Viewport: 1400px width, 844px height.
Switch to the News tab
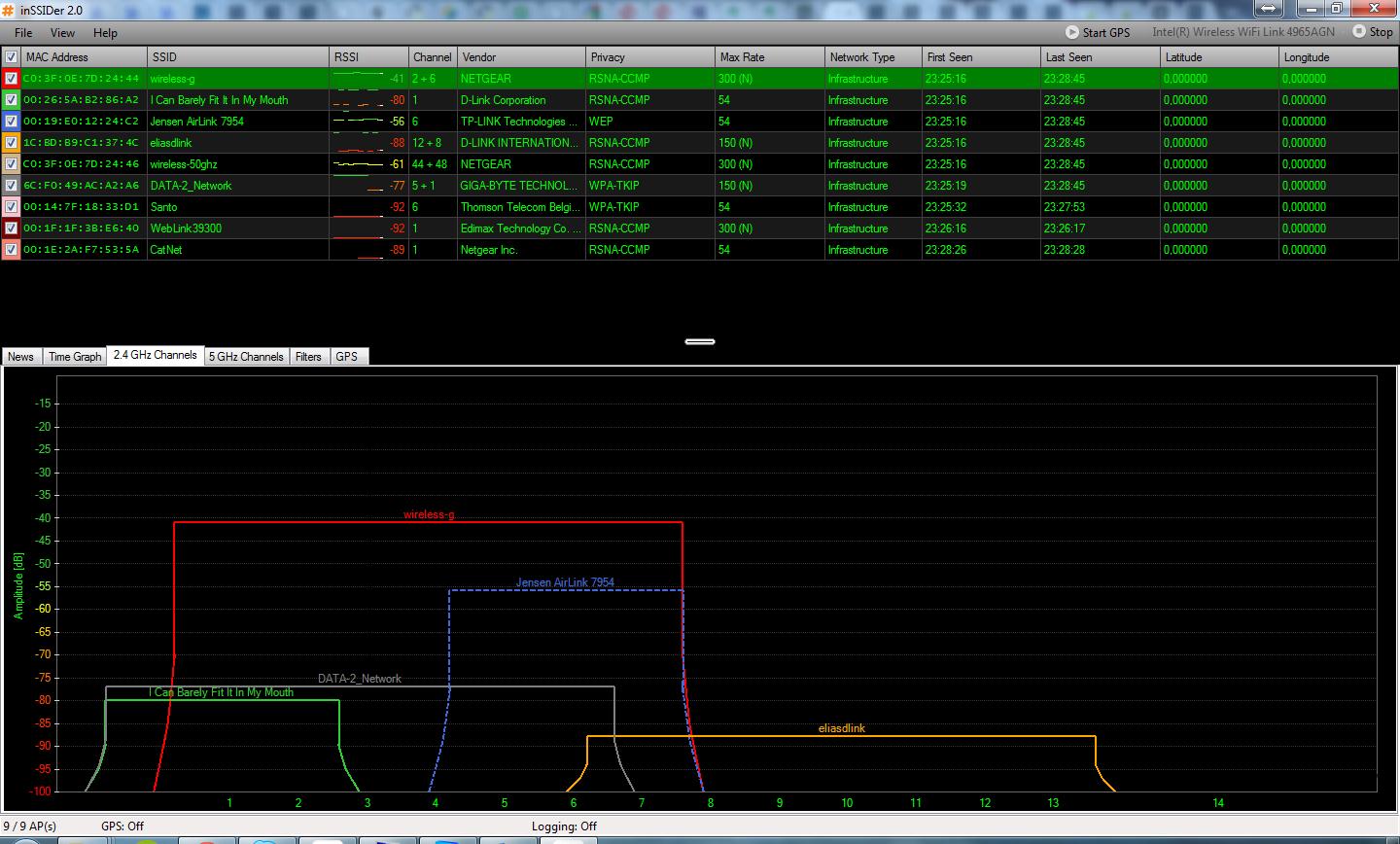20,357
